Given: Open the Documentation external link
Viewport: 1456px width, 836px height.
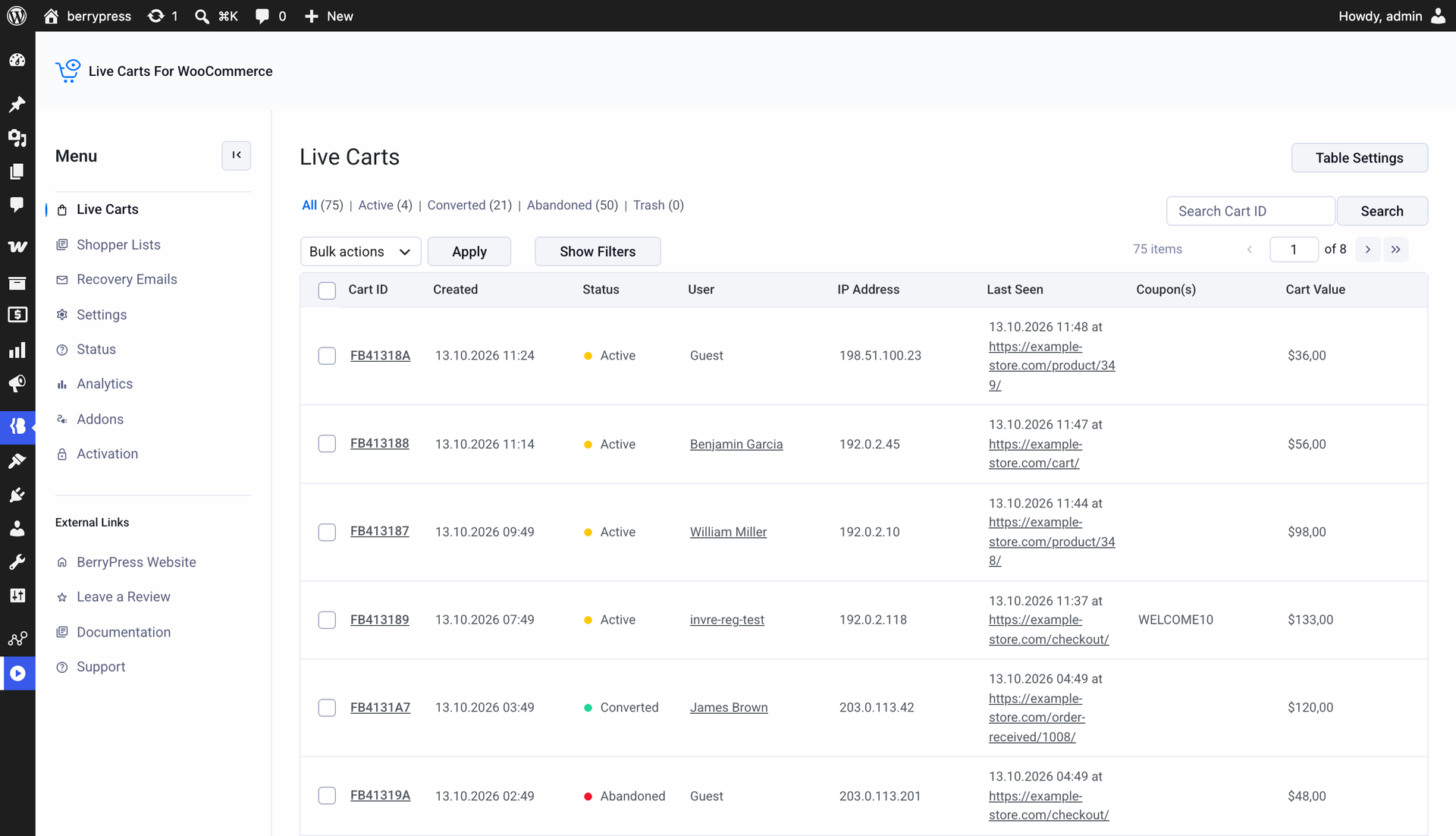Looking at the screenshot, I should pos(124,632).
